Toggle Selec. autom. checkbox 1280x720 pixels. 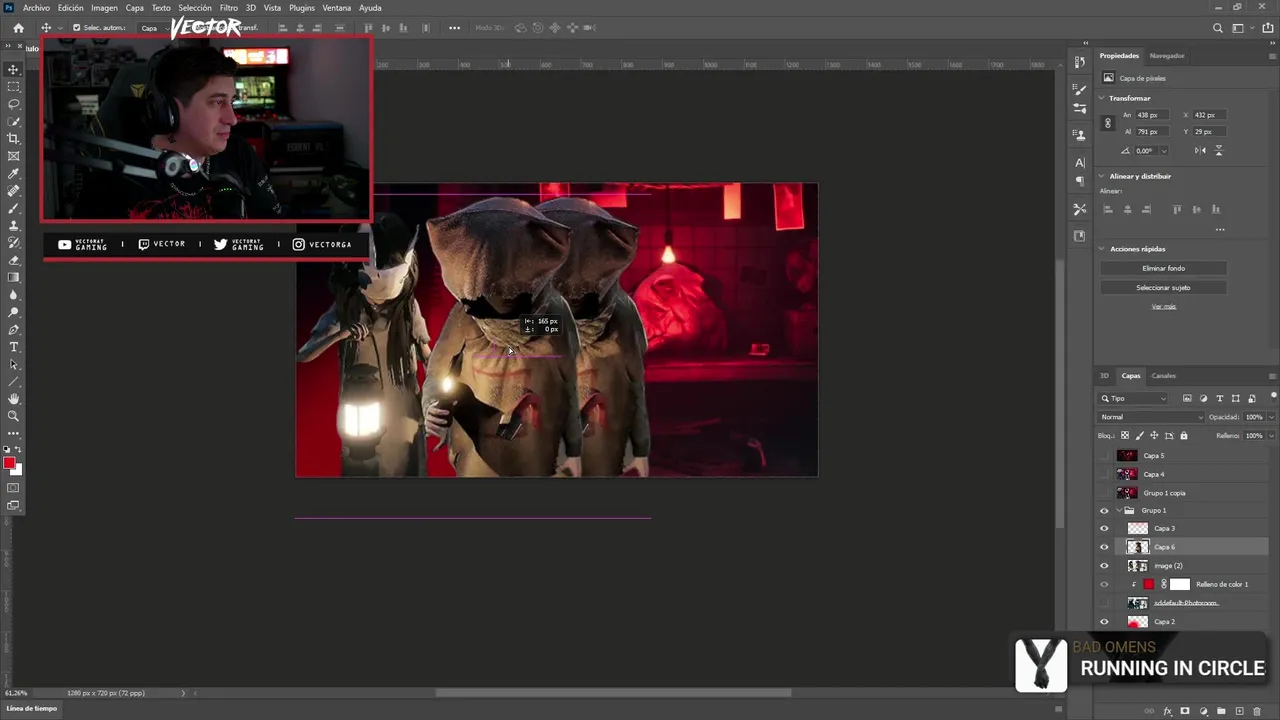[76, 28]
